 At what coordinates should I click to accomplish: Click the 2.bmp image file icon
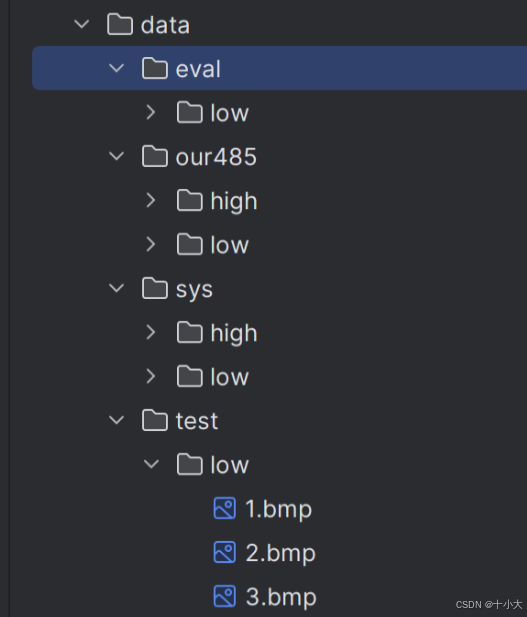(x=225, y=552)
